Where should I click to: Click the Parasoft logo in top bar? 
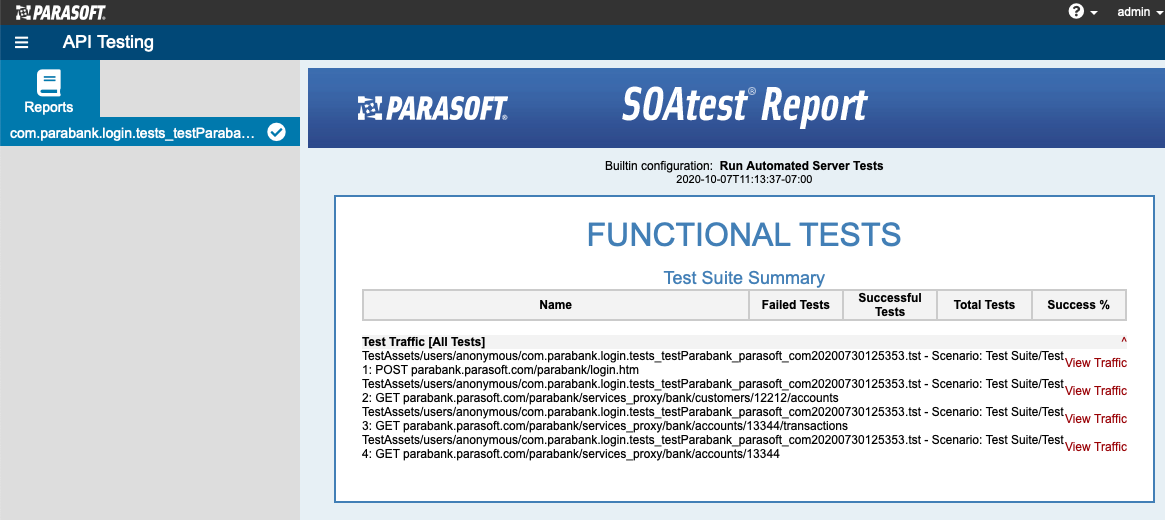pyautogui.click(x=61, y=12)
